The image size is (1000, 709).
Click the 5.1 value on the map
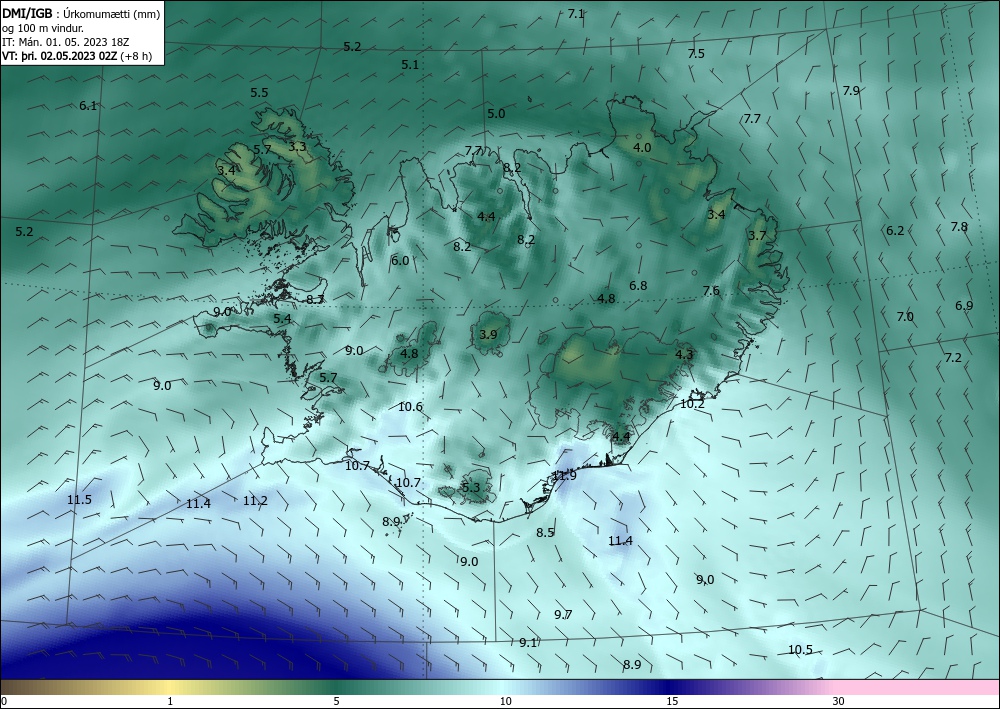pos(410,64)
